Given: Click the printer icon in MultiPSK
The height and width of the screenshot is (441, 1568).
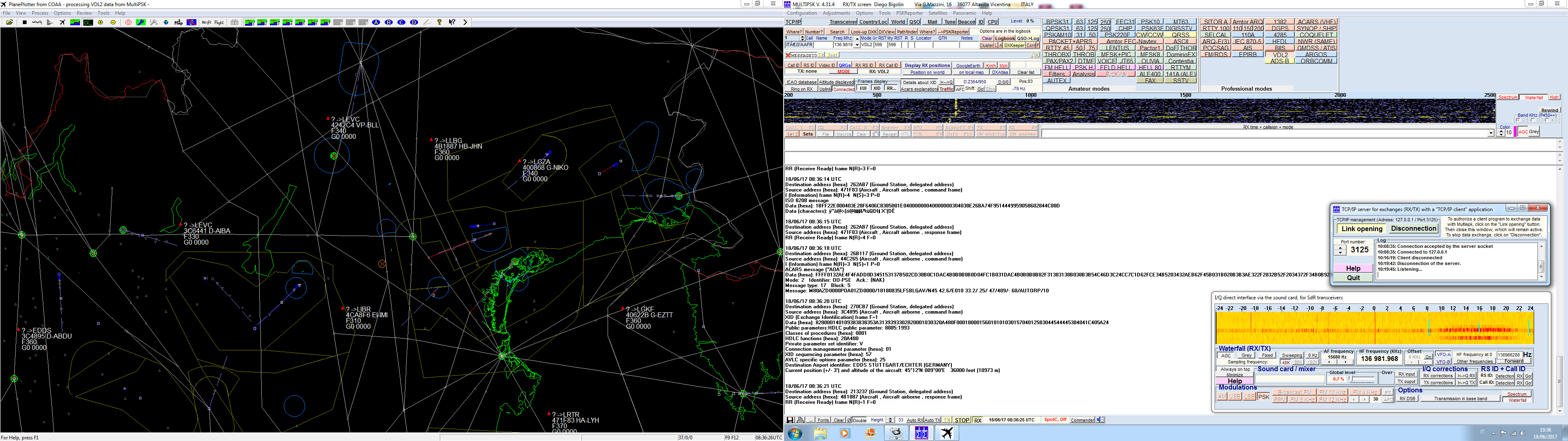Looking at the screenshot, I should point(800,420).
